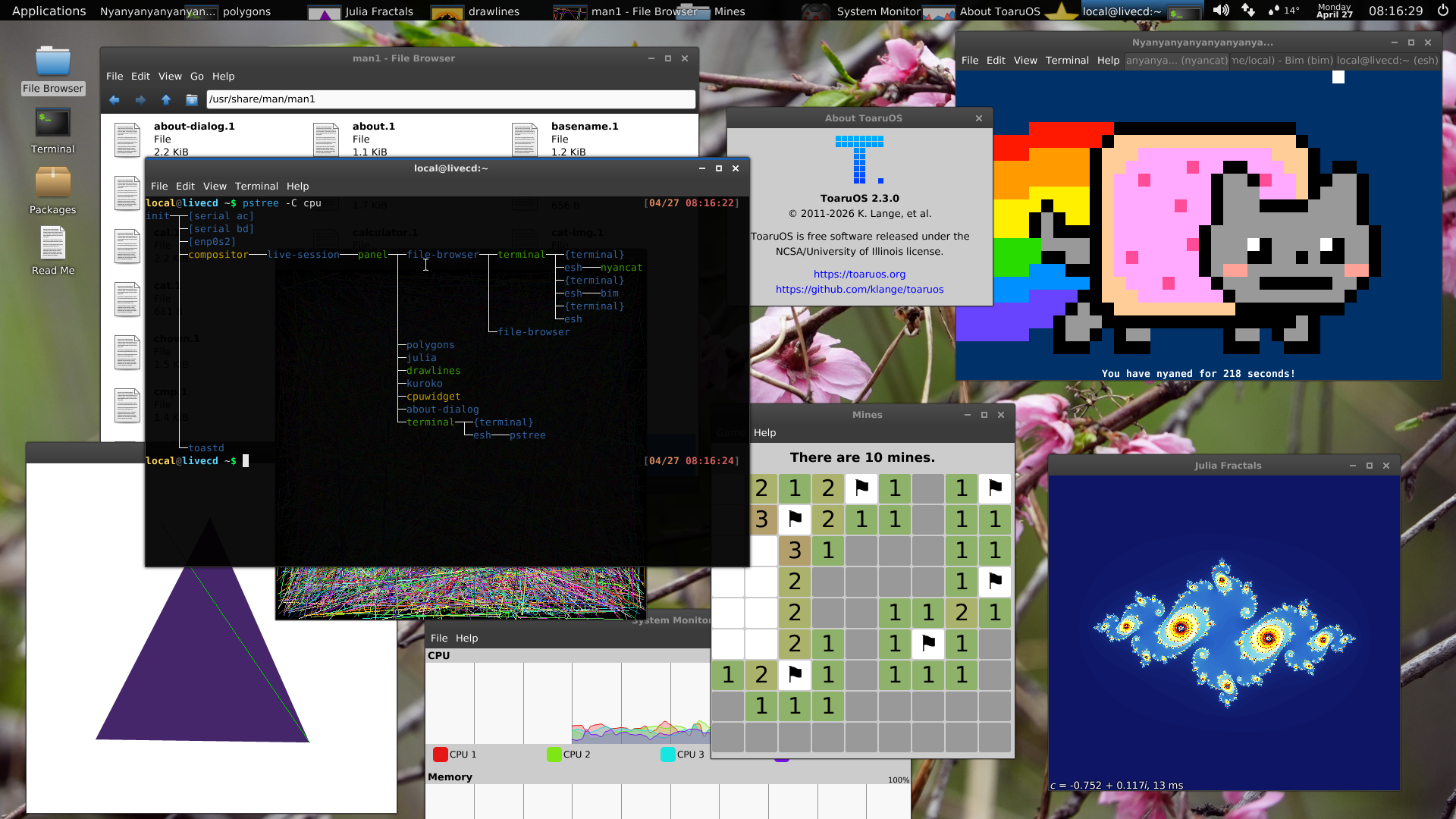
Task: Open the https://toaruos.org link
Action: pos(859,274)
